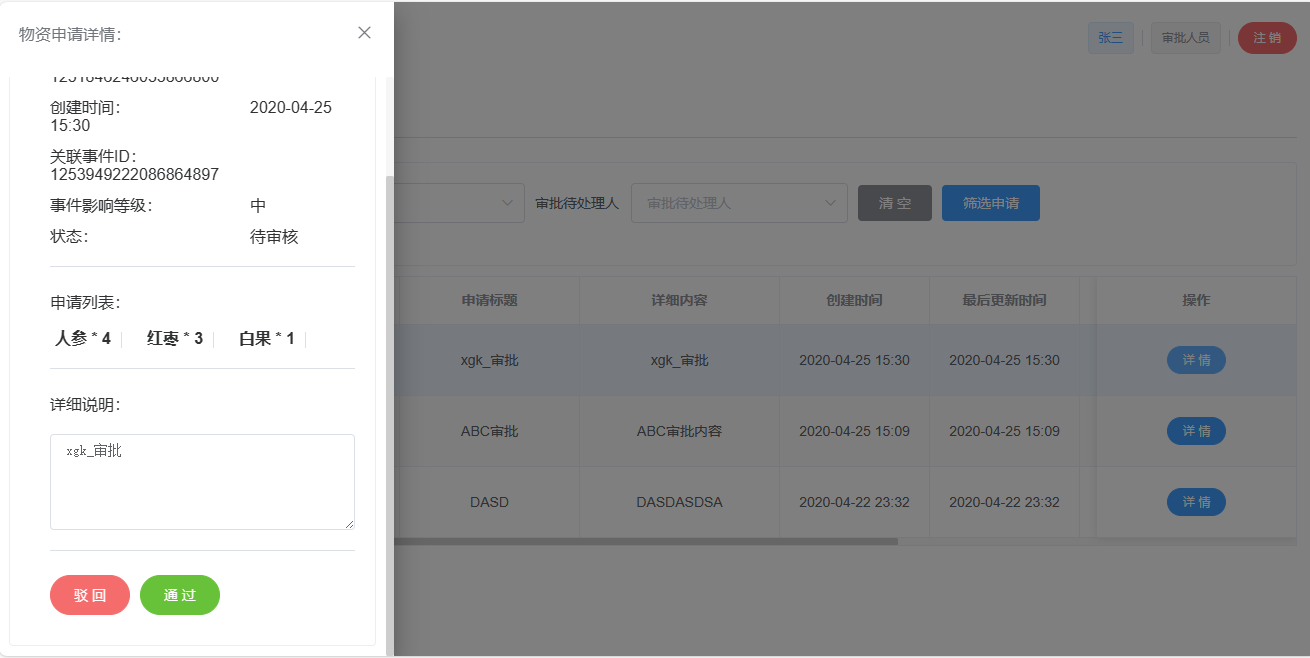This screenshot has width=1310, height=658.
Task: Click the ABC审批内容 detail link
Action: click(x=679, y=430)
